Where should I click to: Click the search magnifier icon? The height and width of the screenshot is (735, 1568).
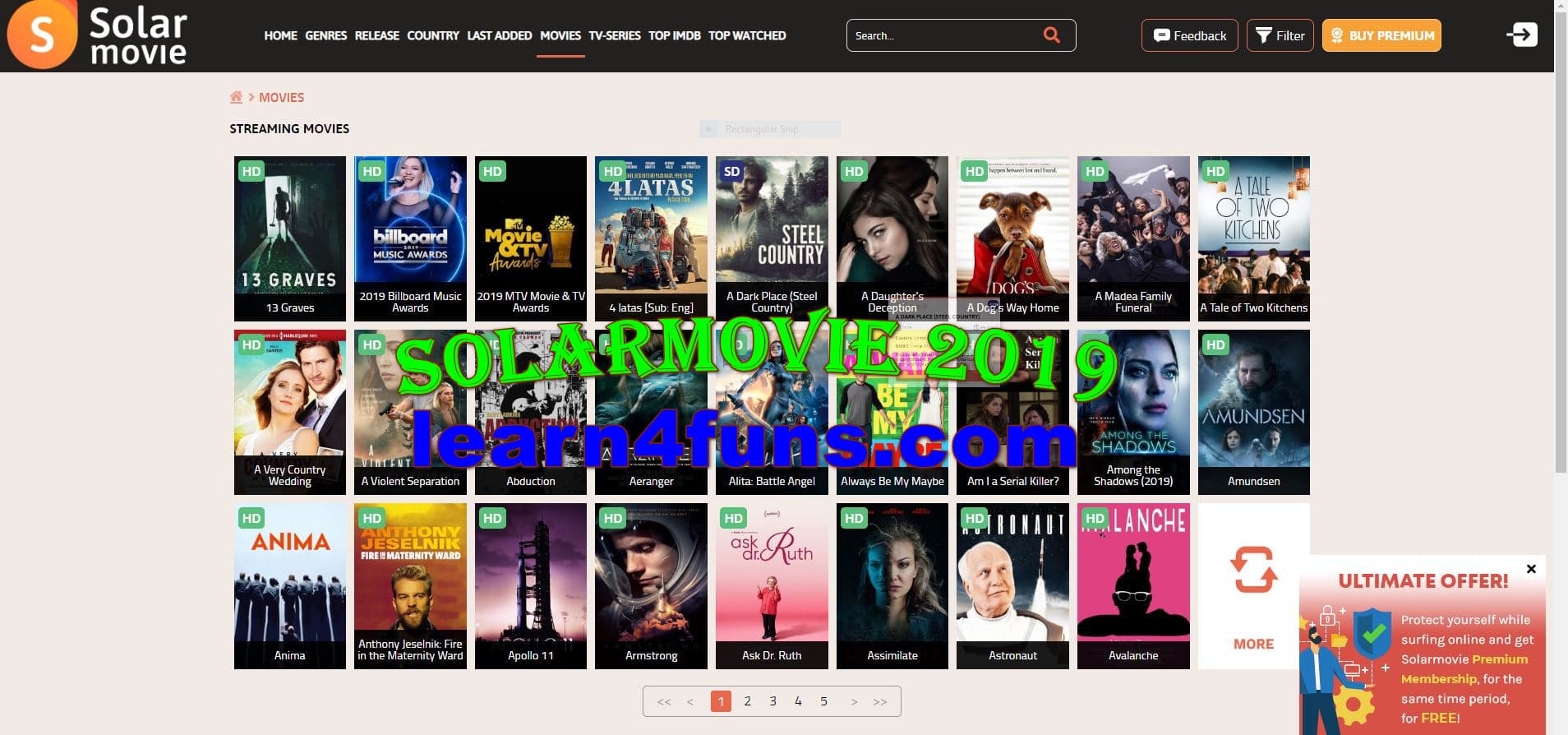pyautogui.click(x=1051, y=35)
